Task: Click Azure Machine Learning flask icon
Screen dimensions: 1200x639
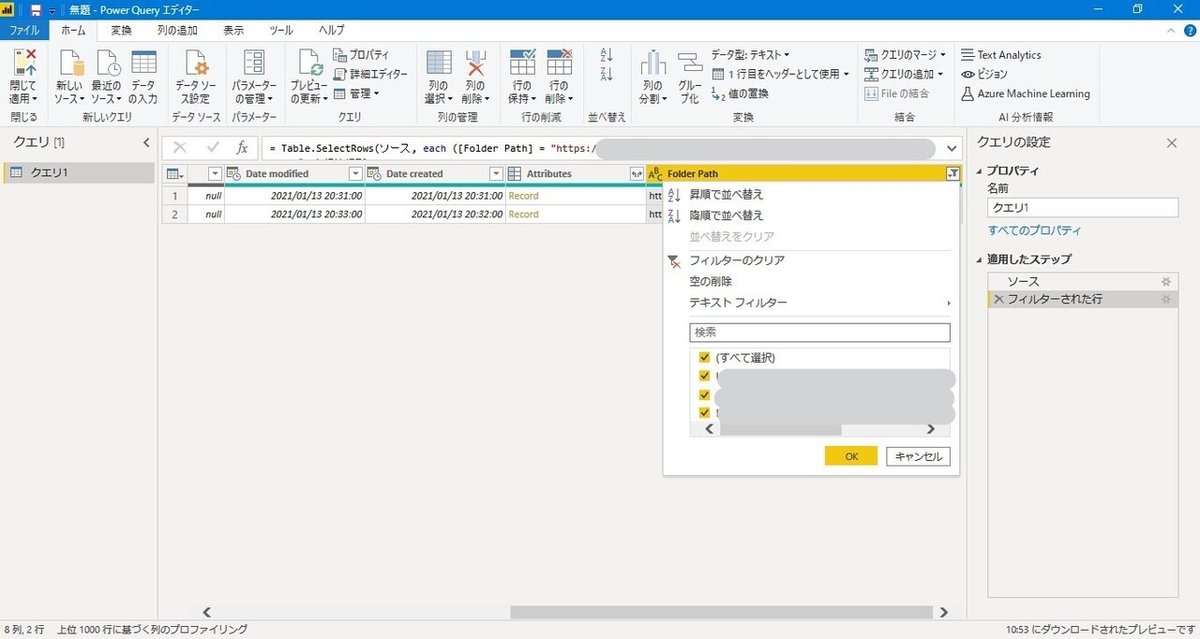Action: point(968,93)
